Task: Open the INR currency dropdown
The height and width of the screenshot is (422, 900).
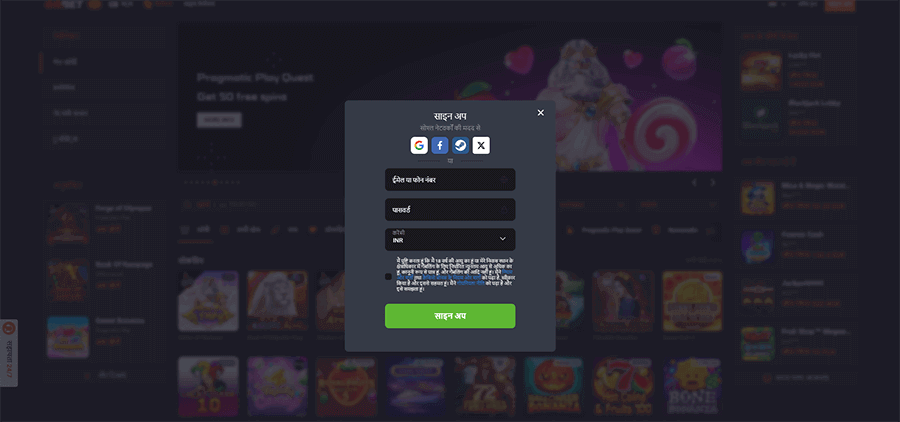Action: tap(450, 239)
